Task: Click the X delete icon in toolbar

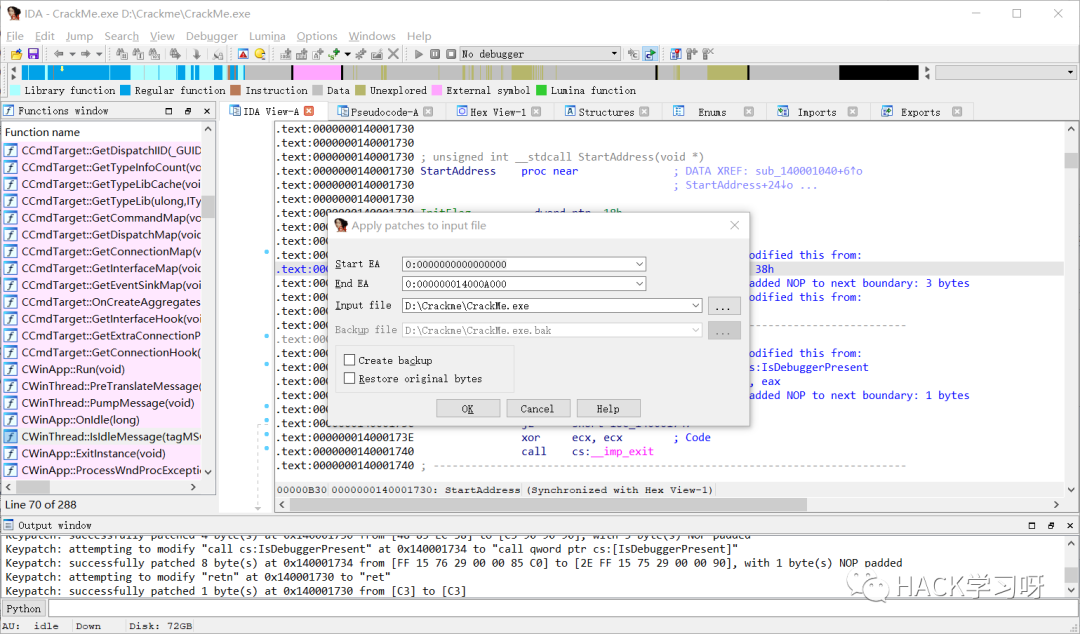Action: 393,54
